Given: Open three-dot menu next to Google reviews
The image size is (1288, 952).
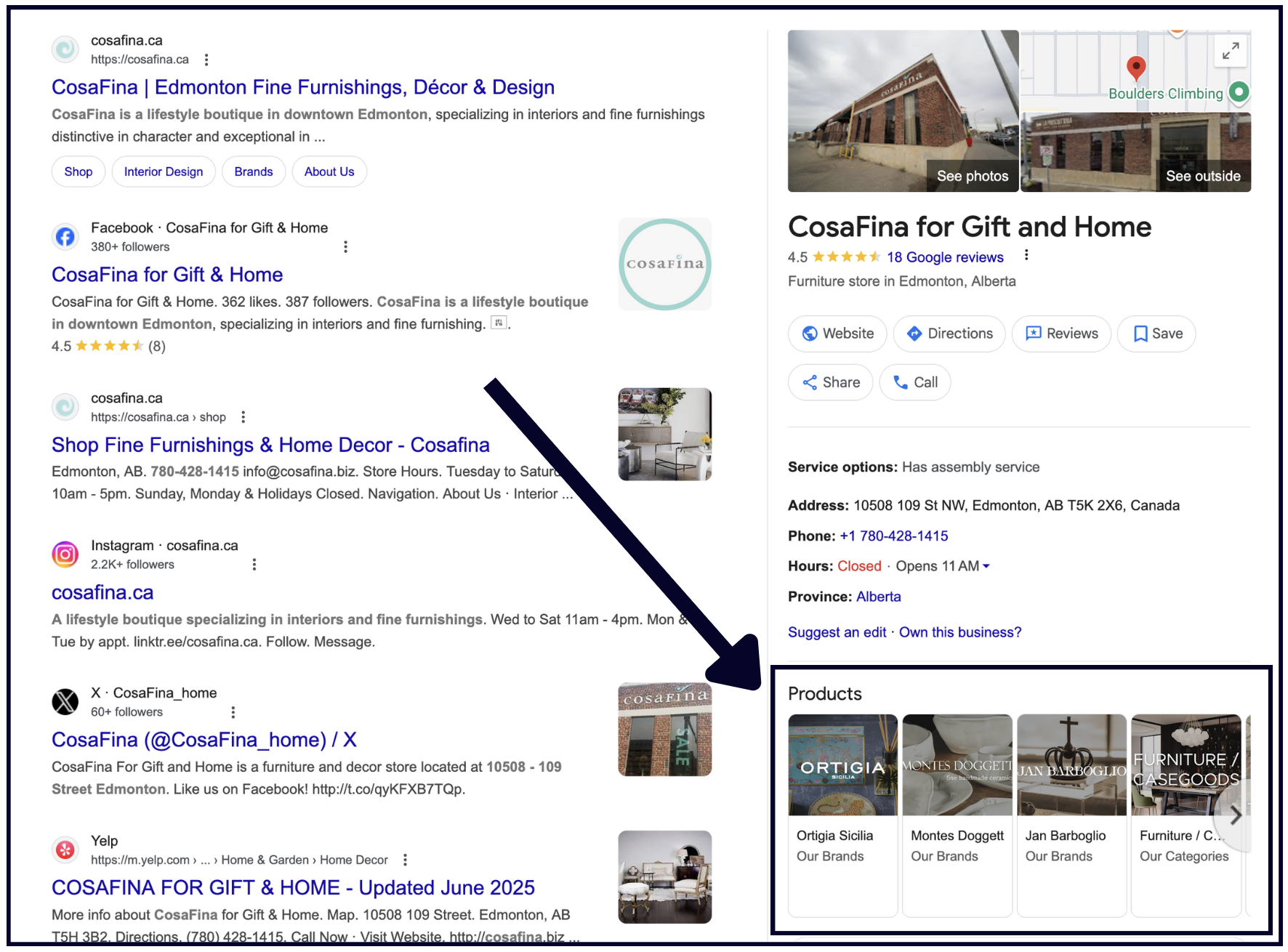Looking at the screenshot, I should (x=1026, y=255).
